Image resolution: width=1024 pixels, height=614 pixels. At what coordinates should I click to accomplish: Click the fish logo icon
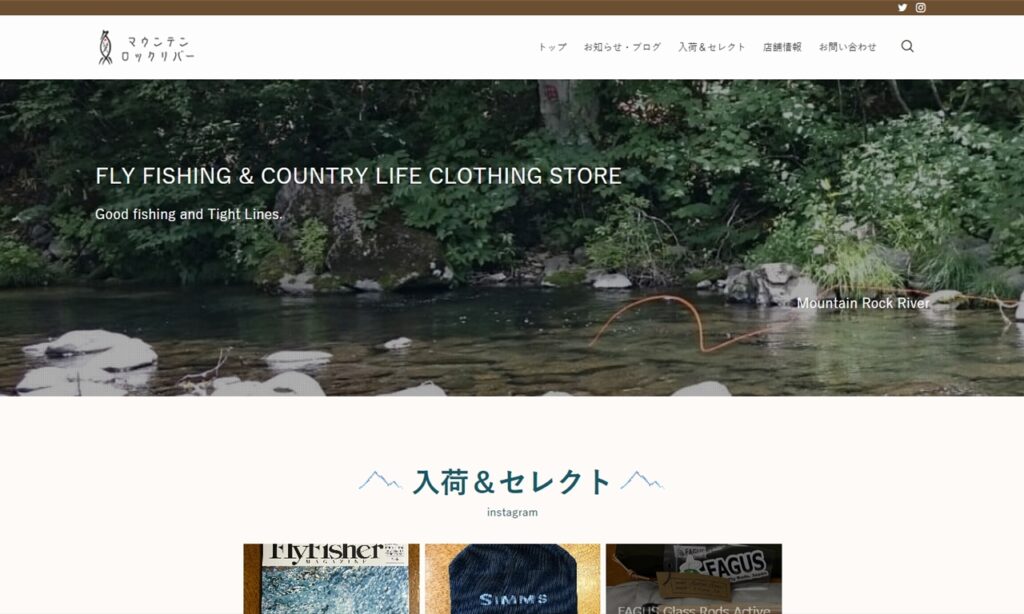[x=105, y=47]
